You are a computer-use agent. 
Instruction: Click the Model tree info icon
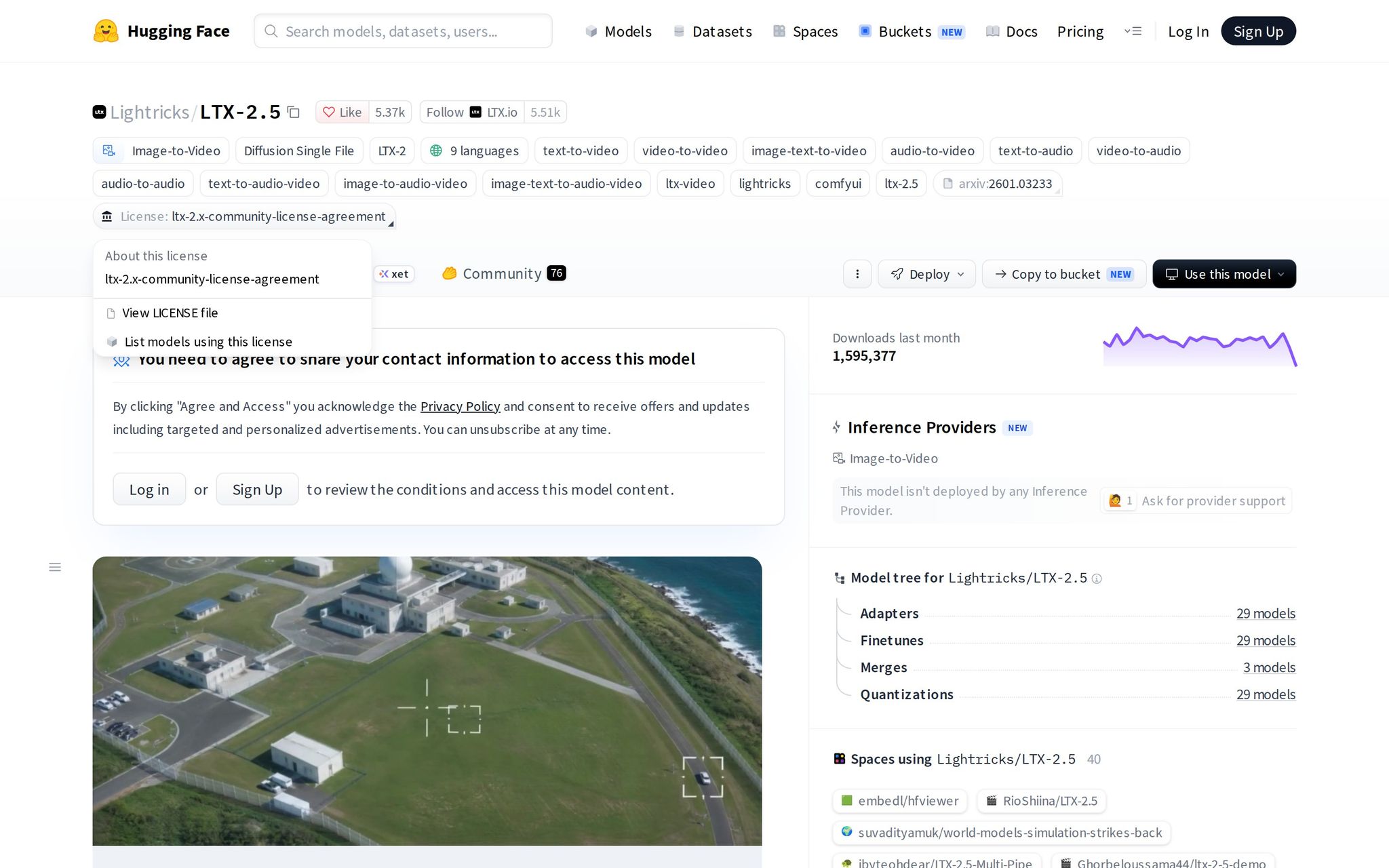pos(1097,578)
